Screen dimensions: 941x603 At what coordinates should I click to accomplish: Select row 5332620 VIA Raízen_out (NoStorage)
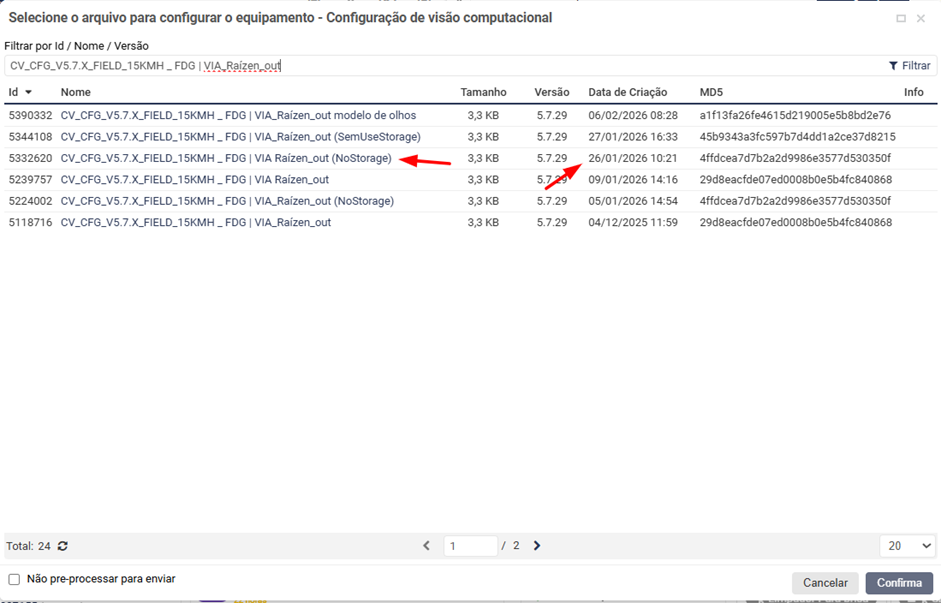[x=226, y=158]
